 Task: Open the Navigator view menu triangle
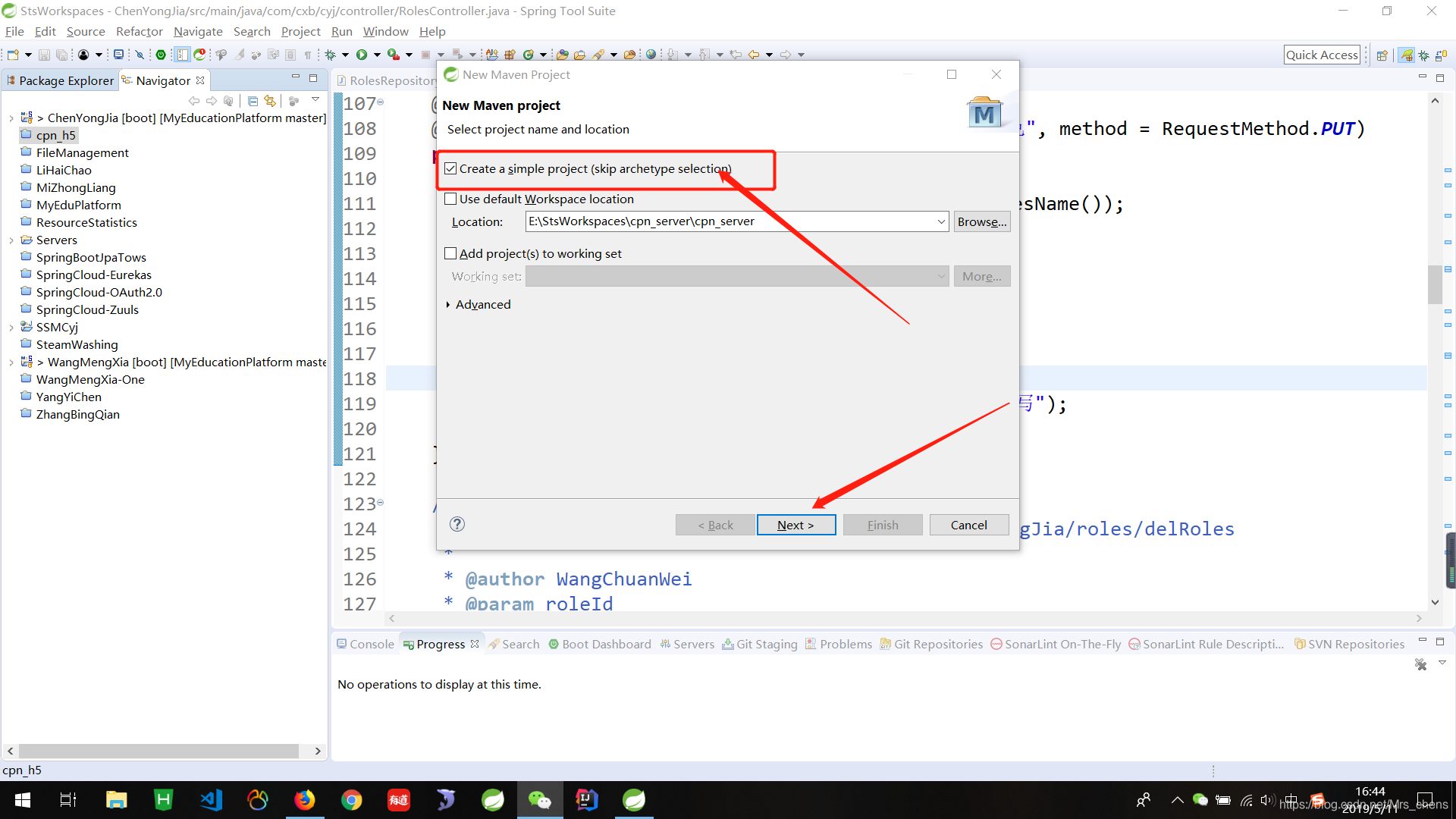point(315,99)
